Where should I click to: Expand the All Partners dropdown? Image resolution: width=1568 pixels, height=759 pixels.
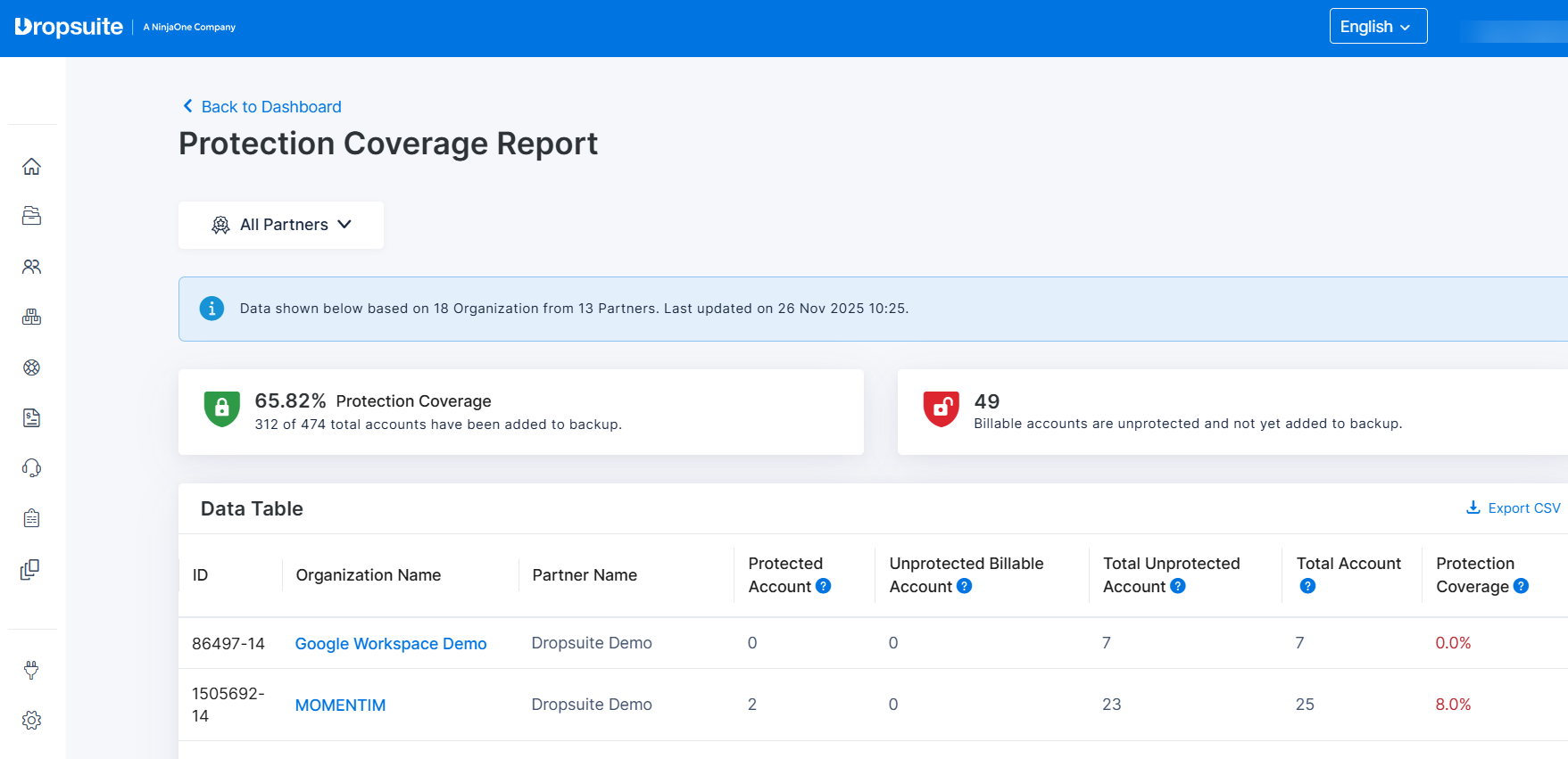point(281,225)
